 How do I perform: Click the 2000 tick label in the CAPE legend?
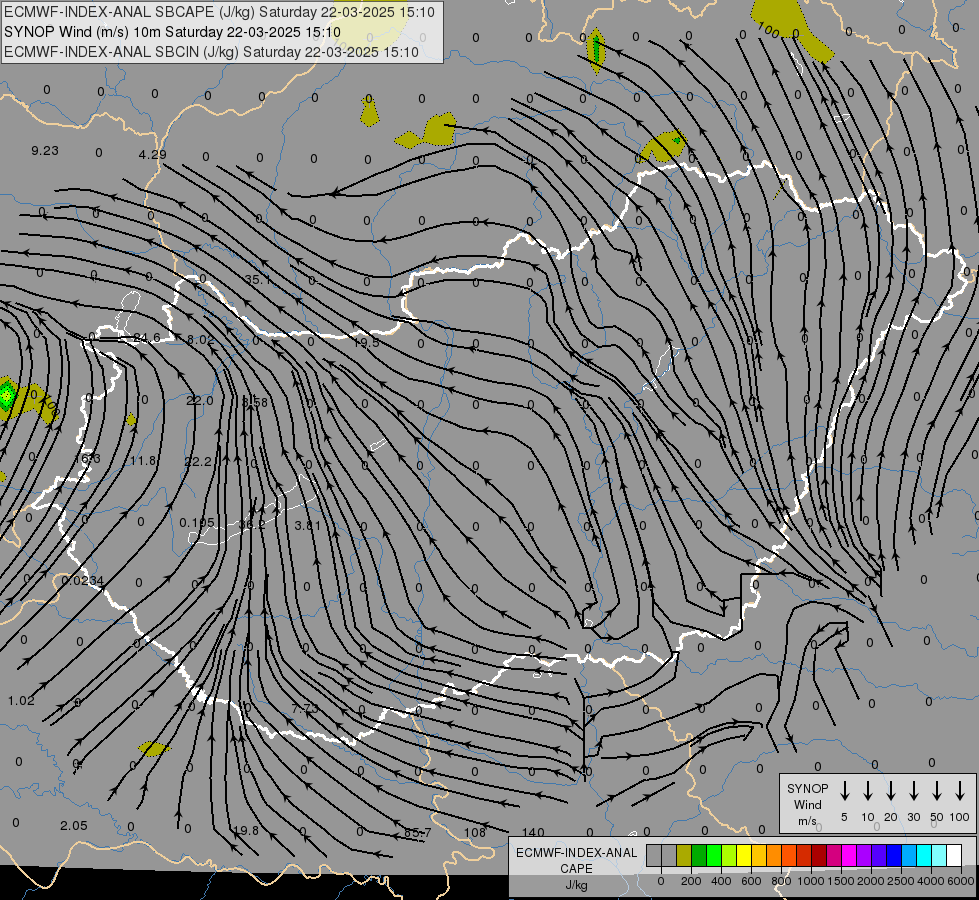tap(870, 881)
